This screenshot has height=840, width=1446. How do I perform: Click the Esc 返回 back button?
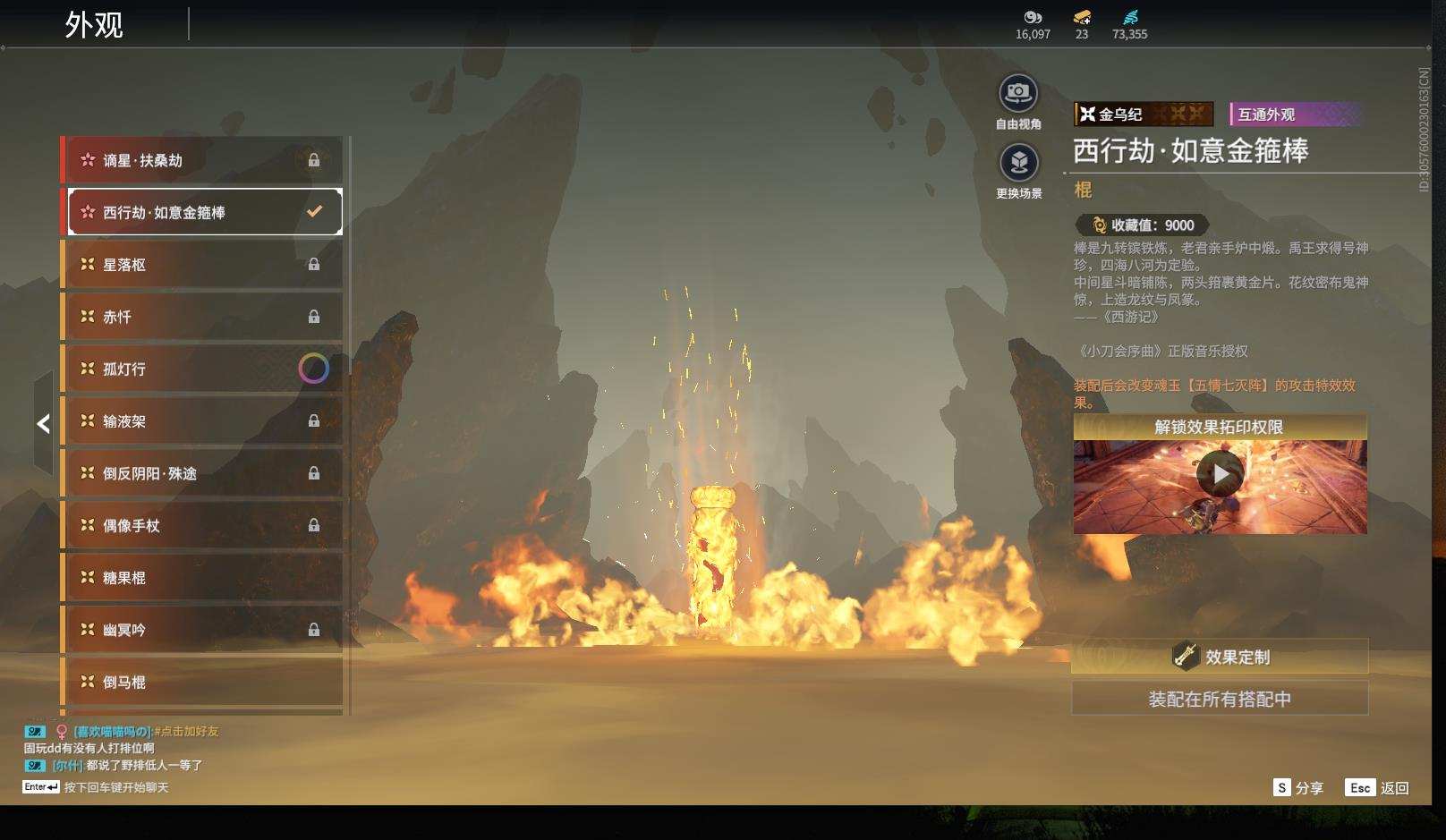coord(1377,788)
